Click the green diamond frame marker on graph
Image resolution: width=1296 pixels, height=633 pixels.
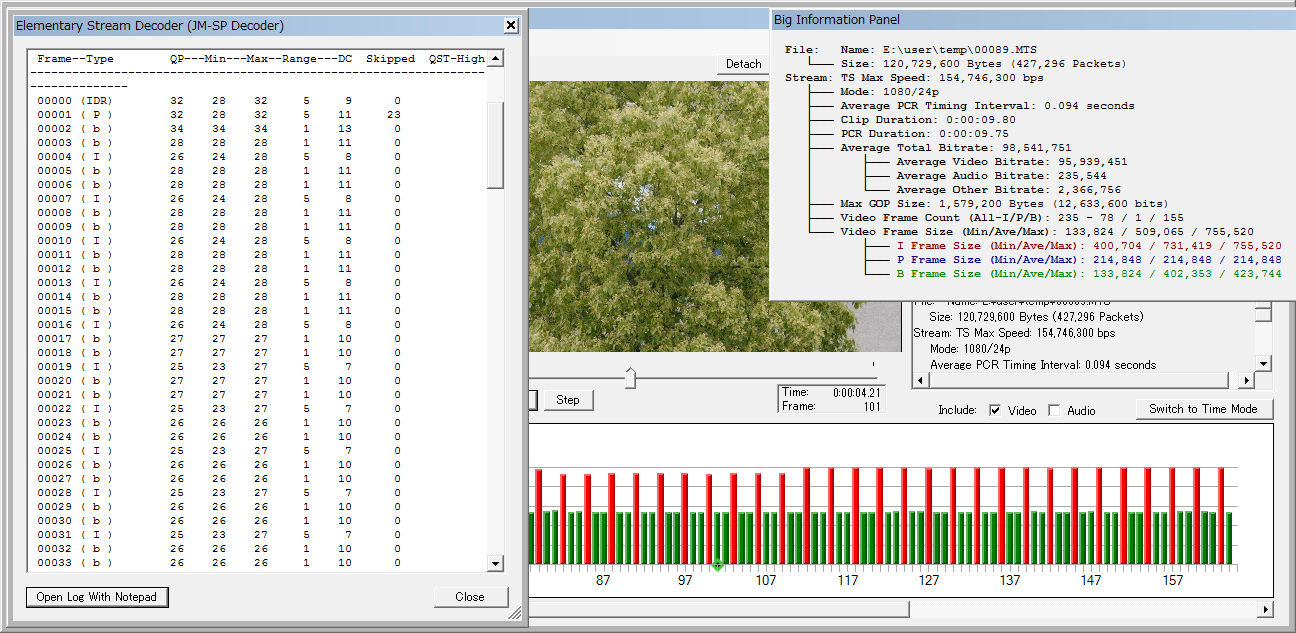click(717, 566)
